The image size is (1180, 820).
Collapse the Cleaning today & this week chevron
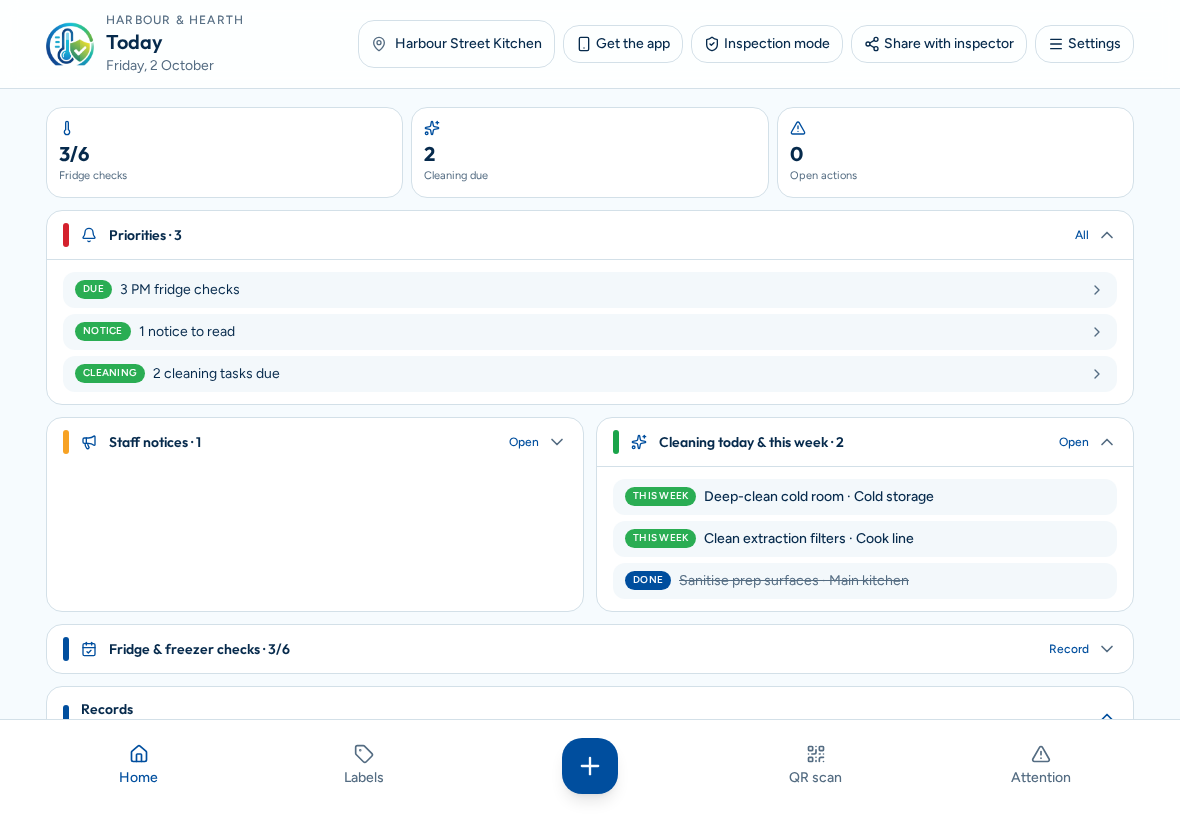coord(1107,442)
